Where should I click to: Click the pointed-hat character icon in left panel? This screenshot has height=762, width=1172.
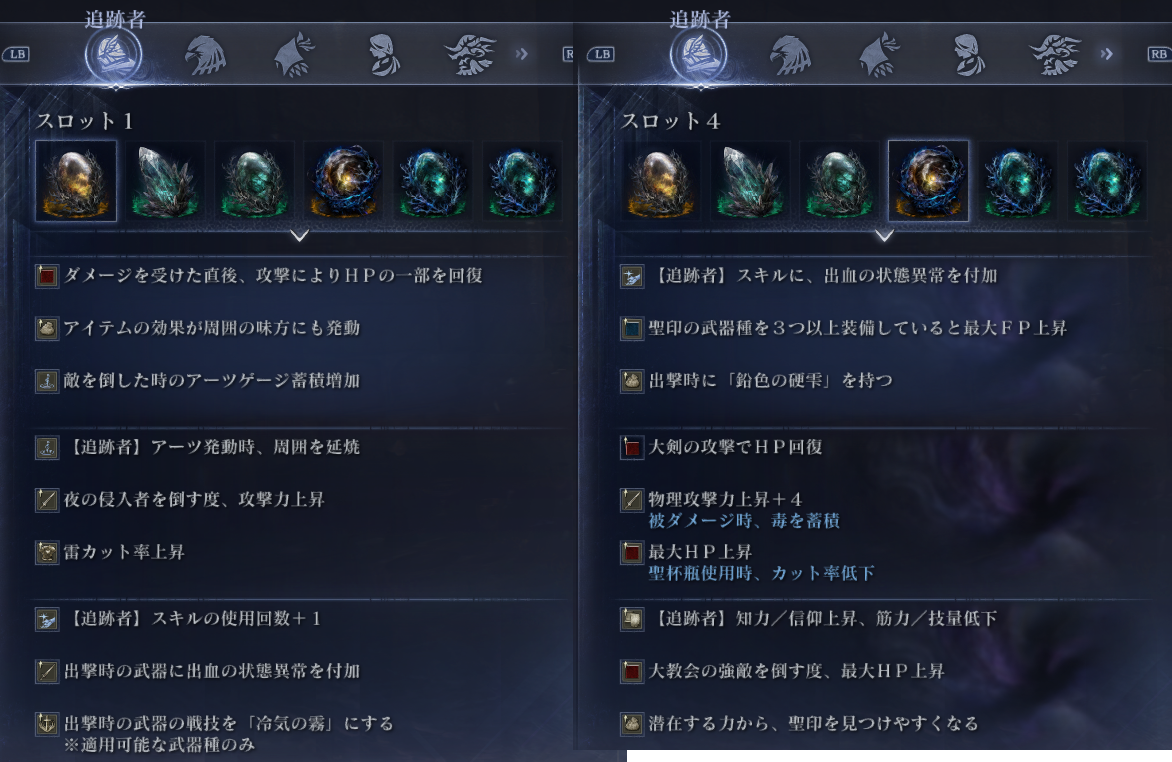point(294,55)
